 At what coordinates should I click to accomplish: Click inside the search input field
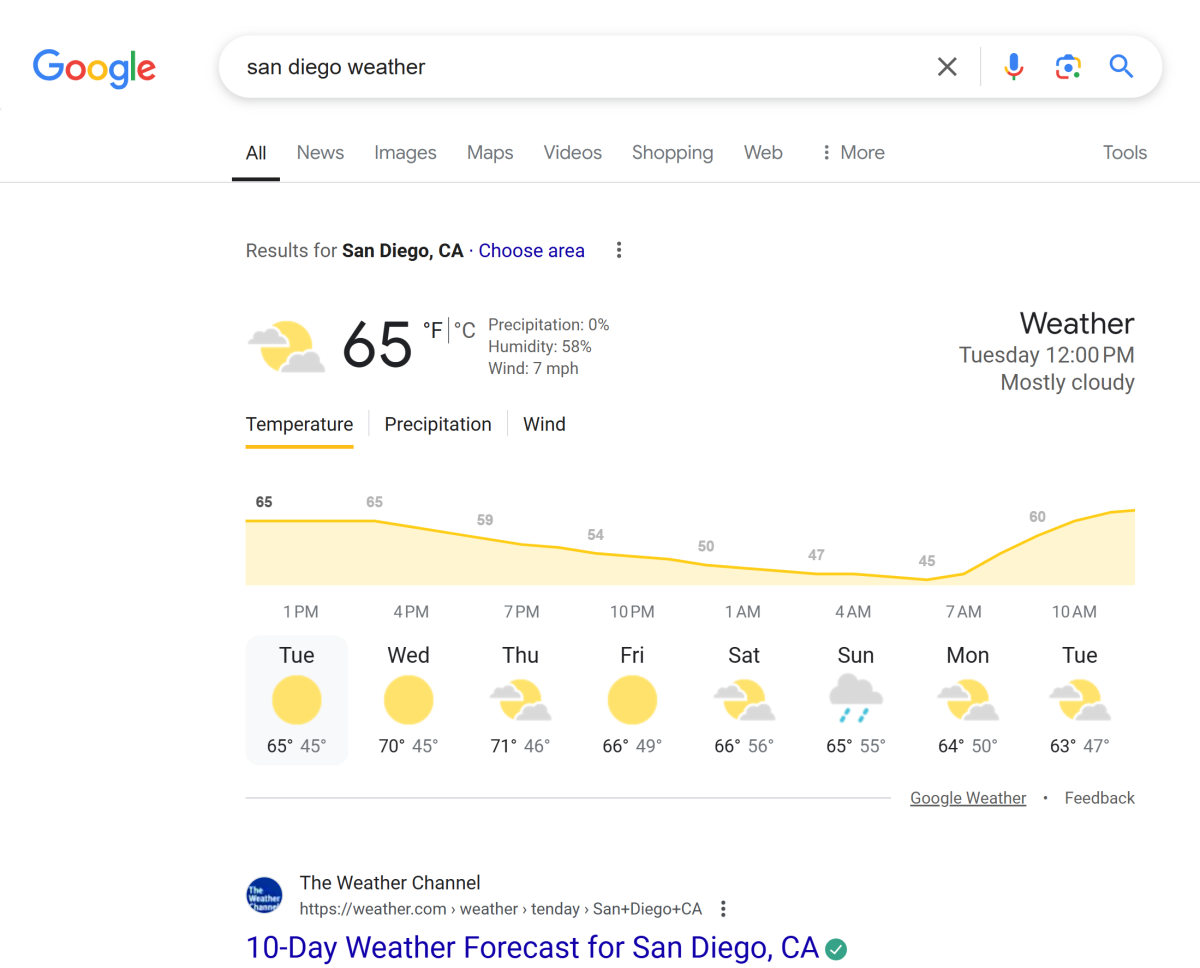[x=580, y=67]
